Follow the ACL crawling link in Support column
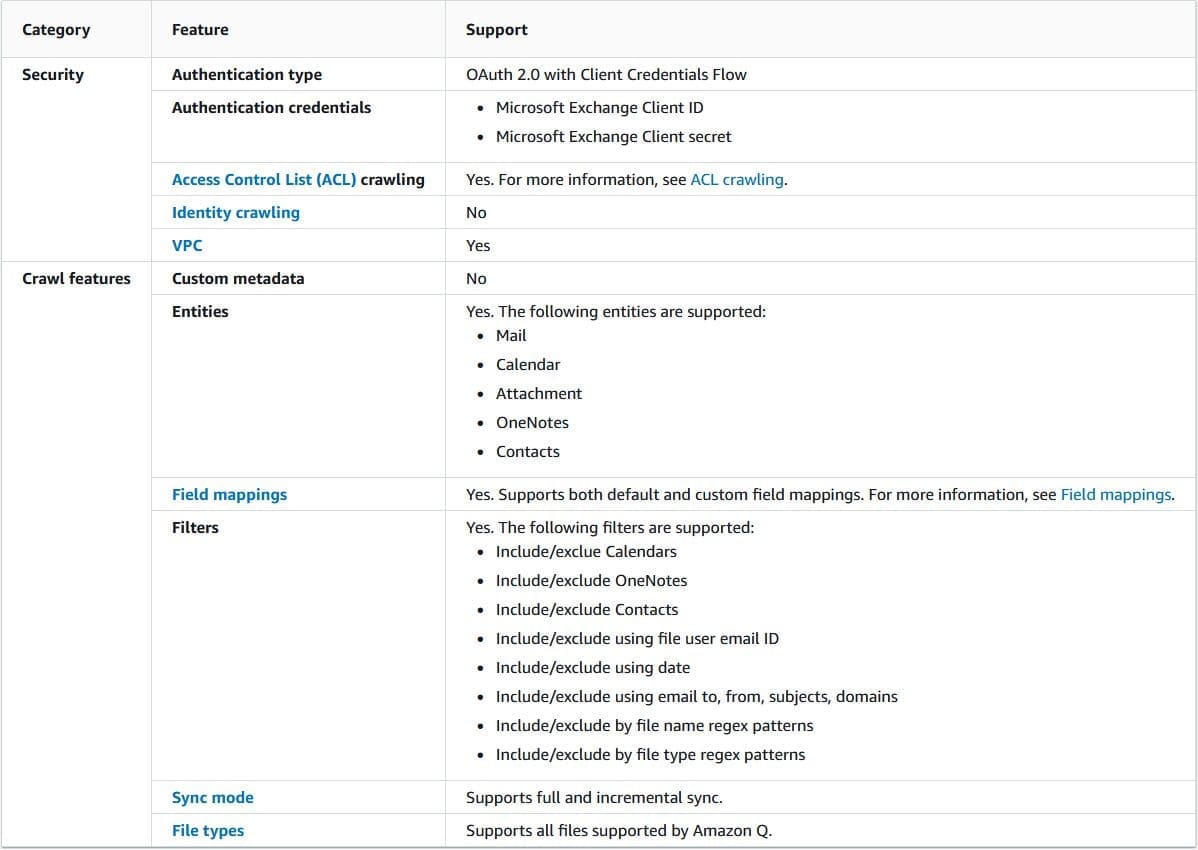The width and height of the screenshot is (1198, 850). click(x=737, y=180)
